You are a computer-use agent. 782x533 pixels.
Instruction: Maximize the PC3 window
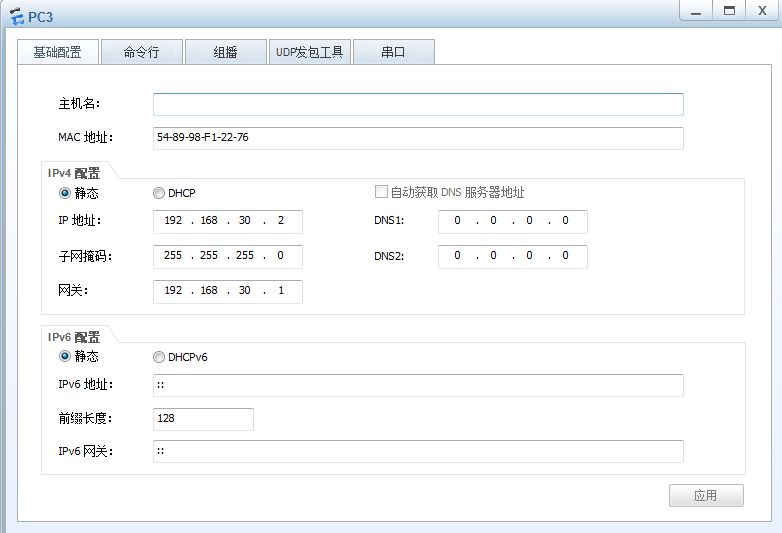(x=729, y=11)
